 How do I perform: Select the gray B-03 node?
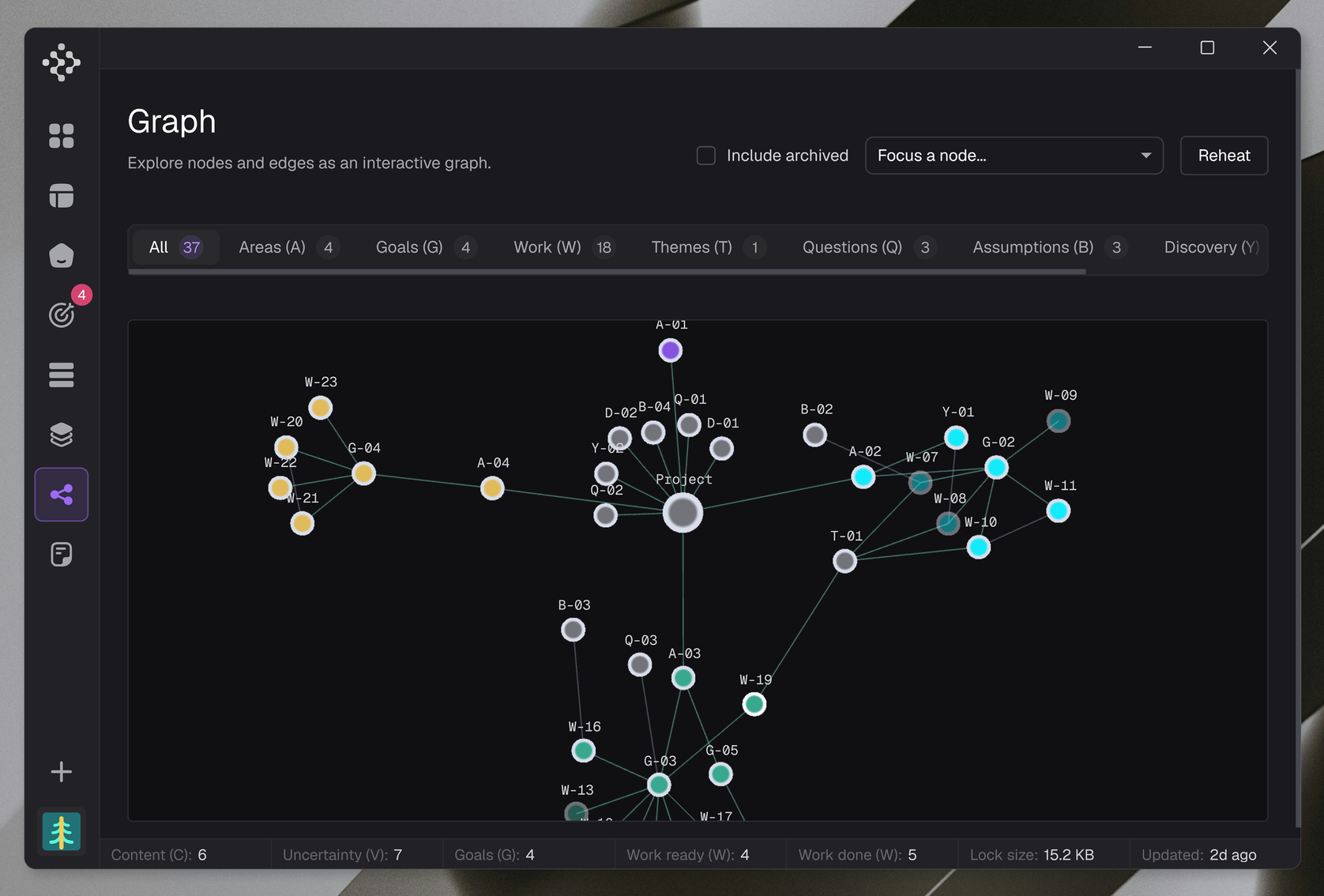(x=573, y=630)
